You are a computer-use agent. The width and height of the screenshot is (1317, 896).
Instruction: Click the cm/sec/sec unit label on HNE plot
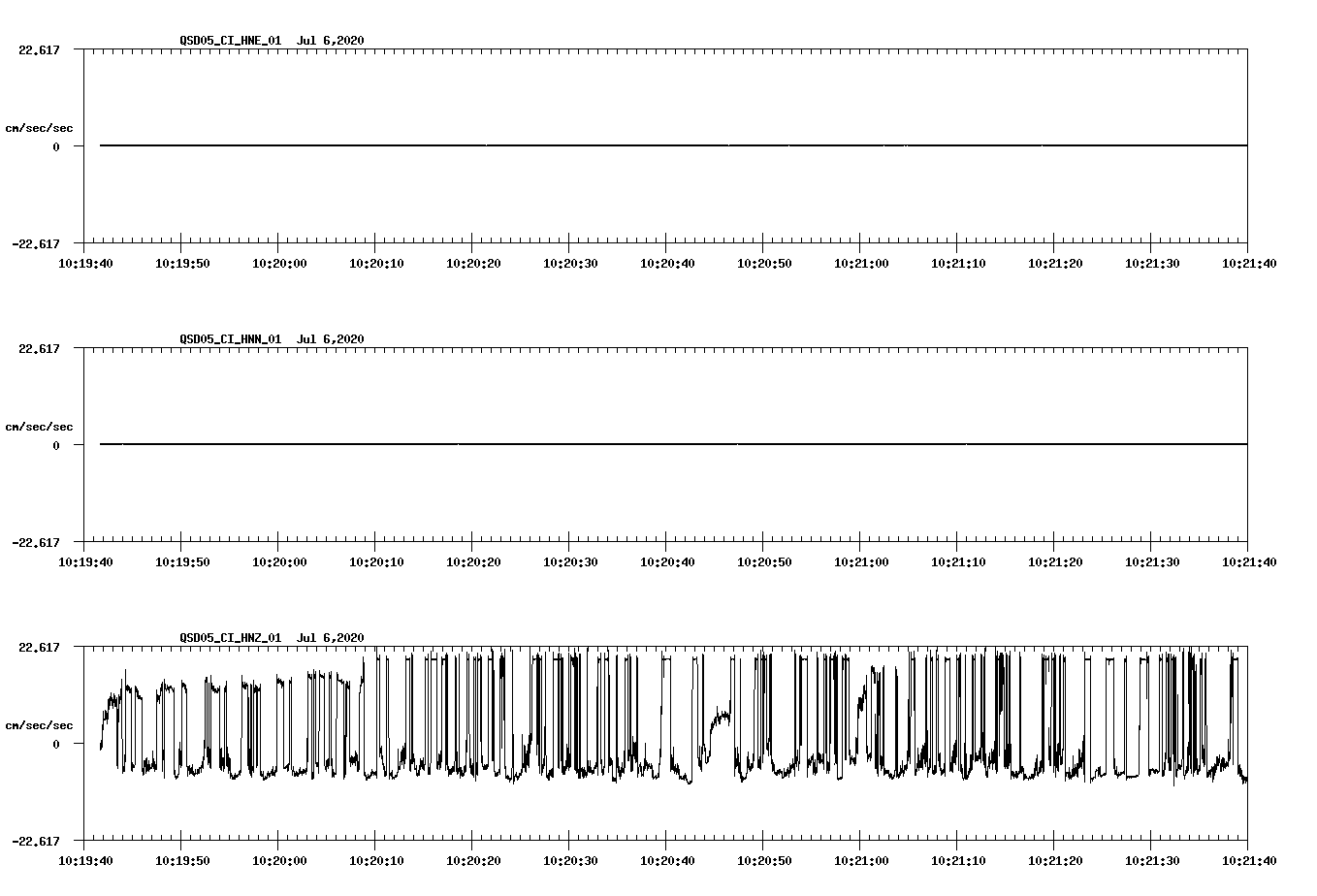pos(39,128)
